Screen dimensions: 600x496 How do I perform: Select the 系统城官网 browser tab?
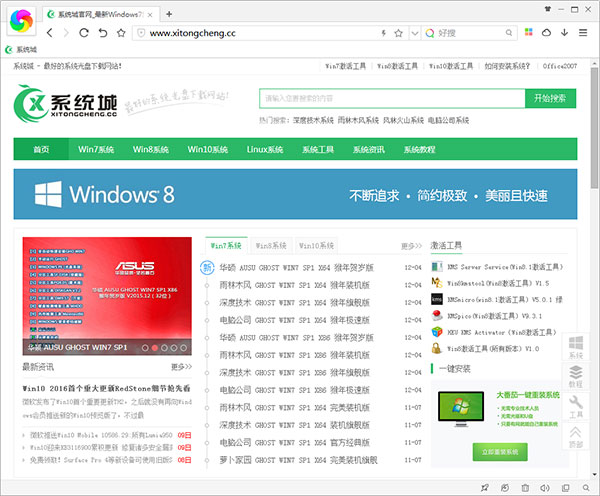100,15
